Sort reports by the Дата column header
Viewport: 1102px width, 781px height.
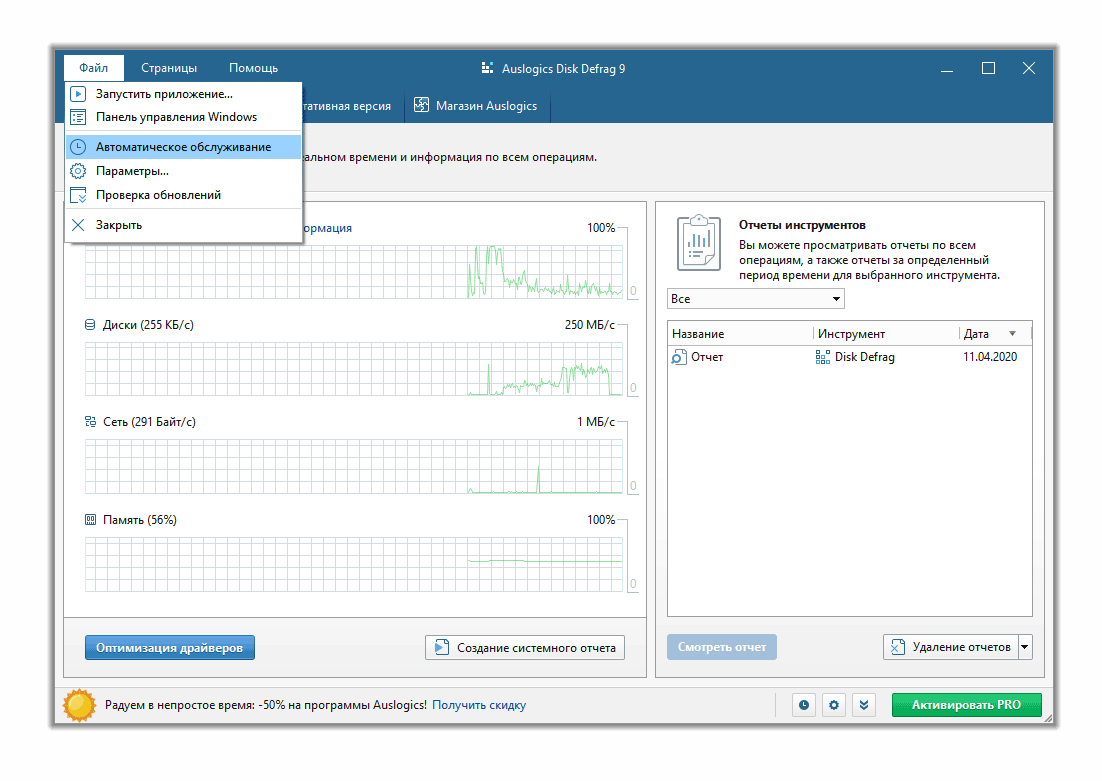tap(990, 334)
